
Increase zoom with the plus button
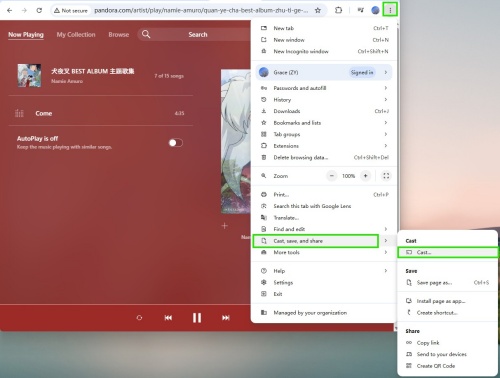click(x=365, y=176)
